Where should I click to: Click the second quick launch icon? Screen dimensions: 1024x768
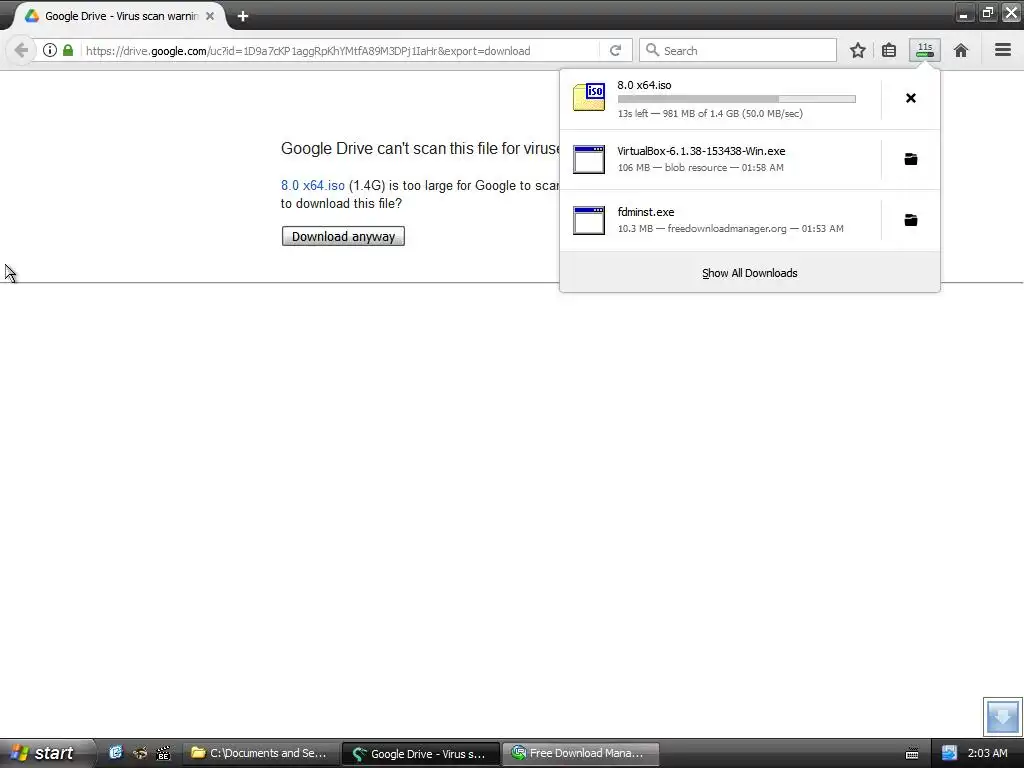tap(139, 753)
